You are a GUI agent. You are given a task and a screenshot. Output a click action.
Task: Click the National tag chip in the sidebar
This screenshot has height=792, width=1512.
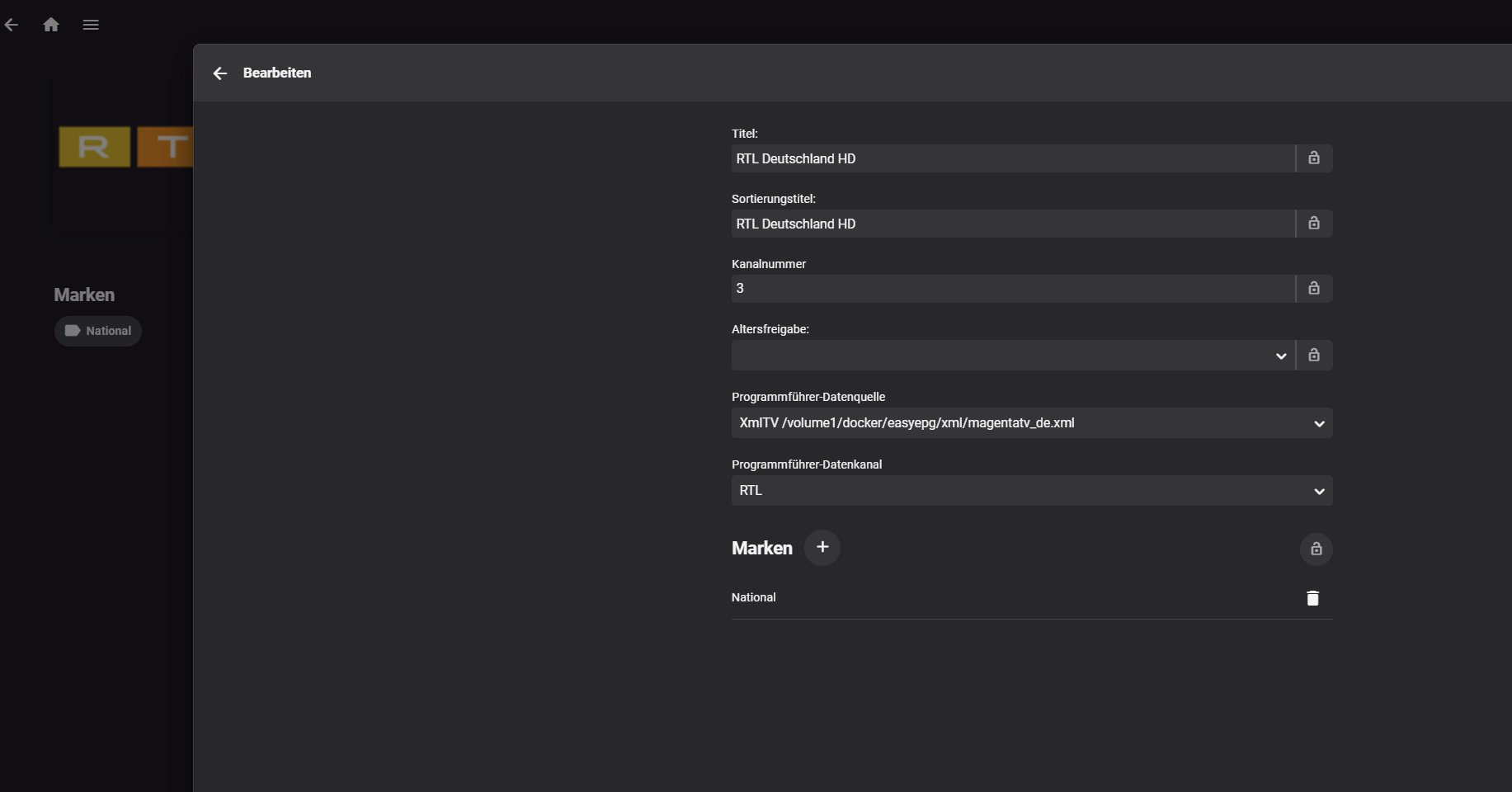point(98,331)
